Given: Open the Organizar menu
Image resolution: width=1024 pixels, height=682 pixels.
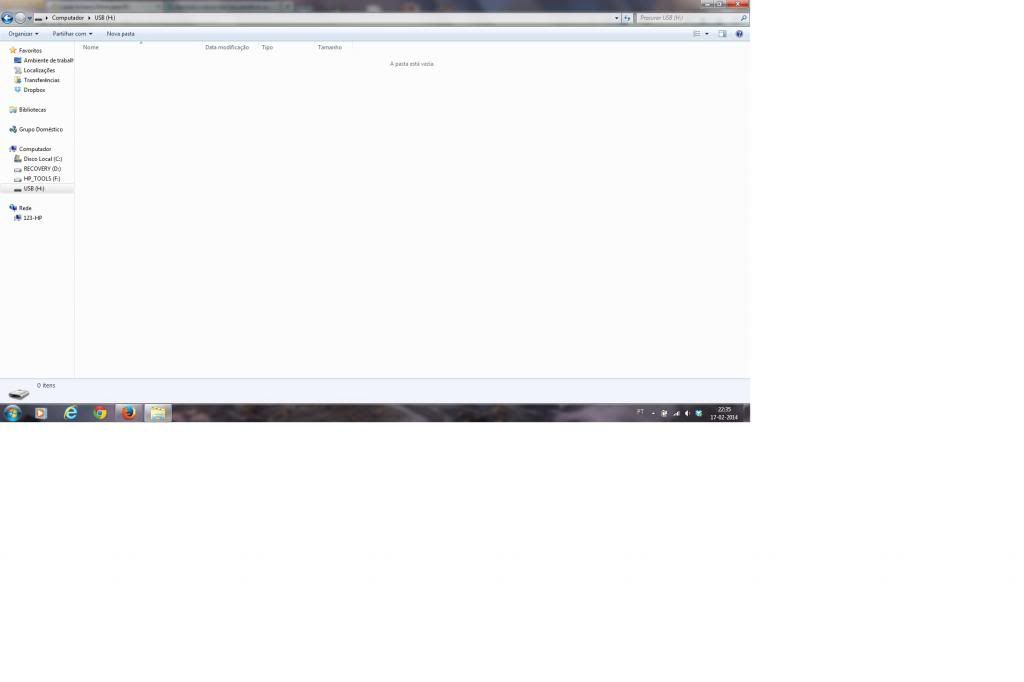Looking at the screenshot, I should 24,34.
